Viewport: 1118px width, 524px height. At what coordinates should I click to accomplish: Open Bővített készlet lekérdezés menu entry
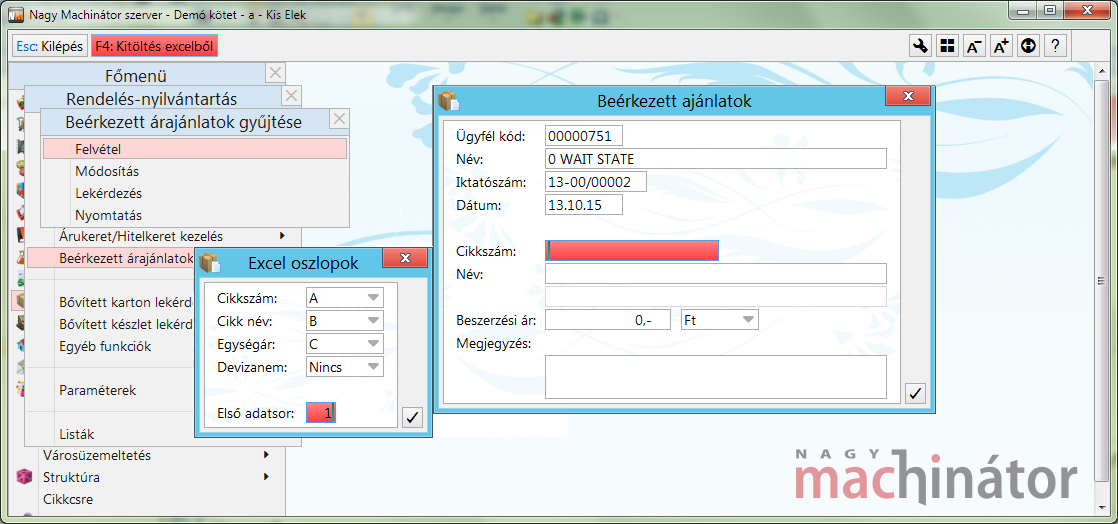tap(125, 324)
